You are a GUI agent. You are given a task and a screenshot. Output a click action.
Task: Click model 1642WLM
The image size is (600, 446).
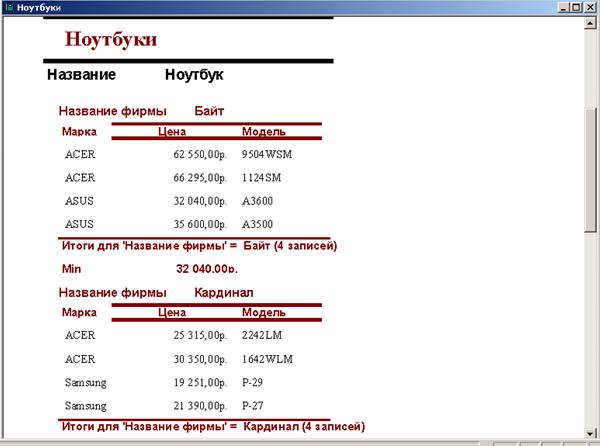(267, 359)
